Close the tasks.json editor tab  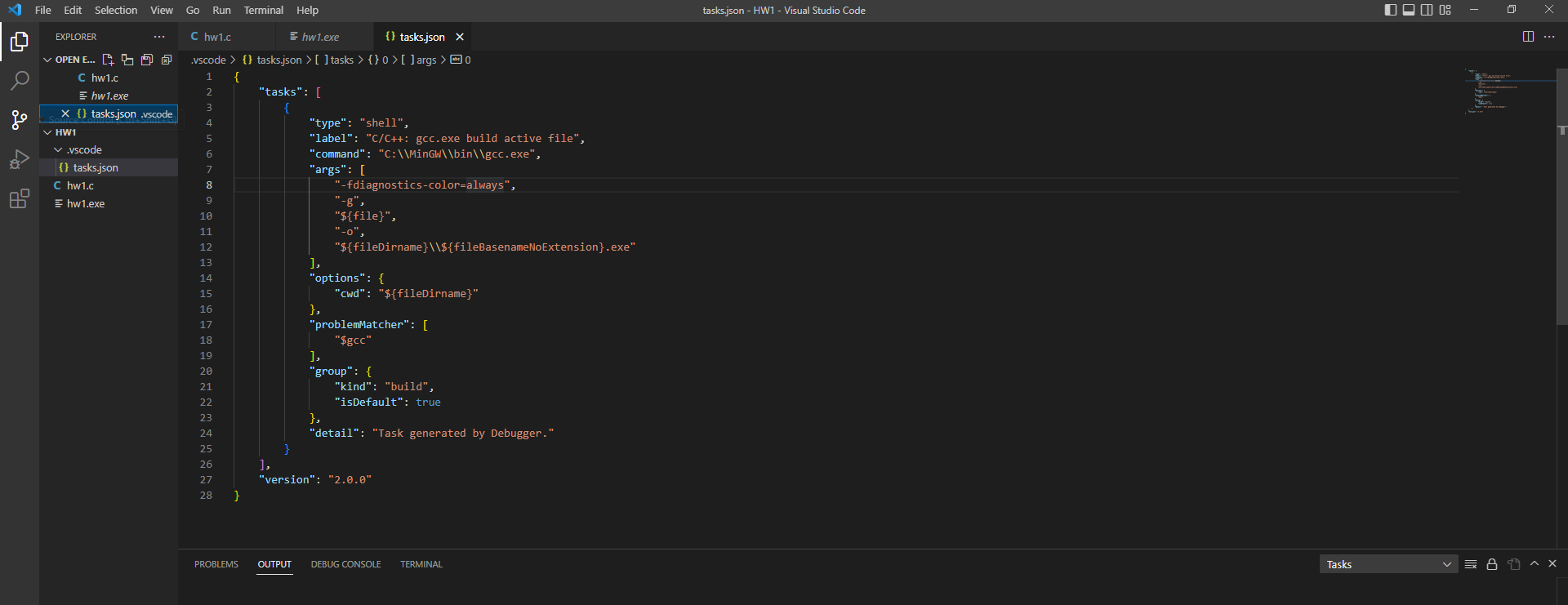460,37
